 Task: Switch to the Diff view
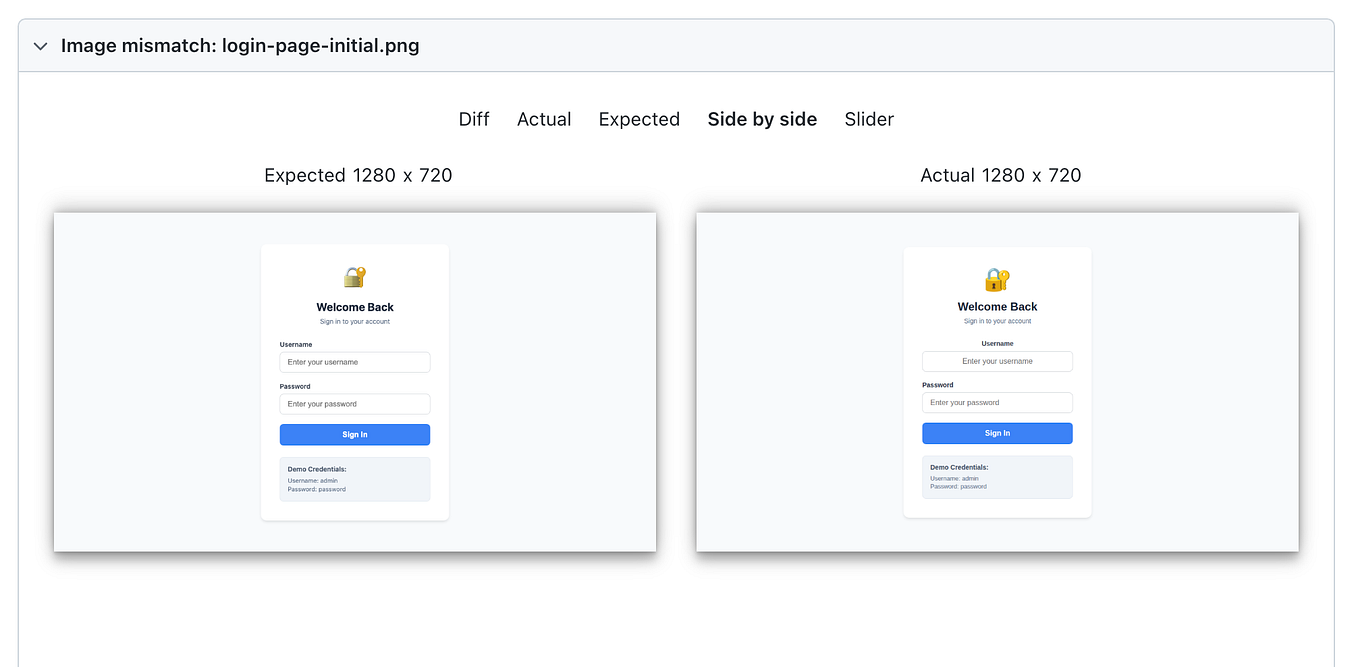473,119
